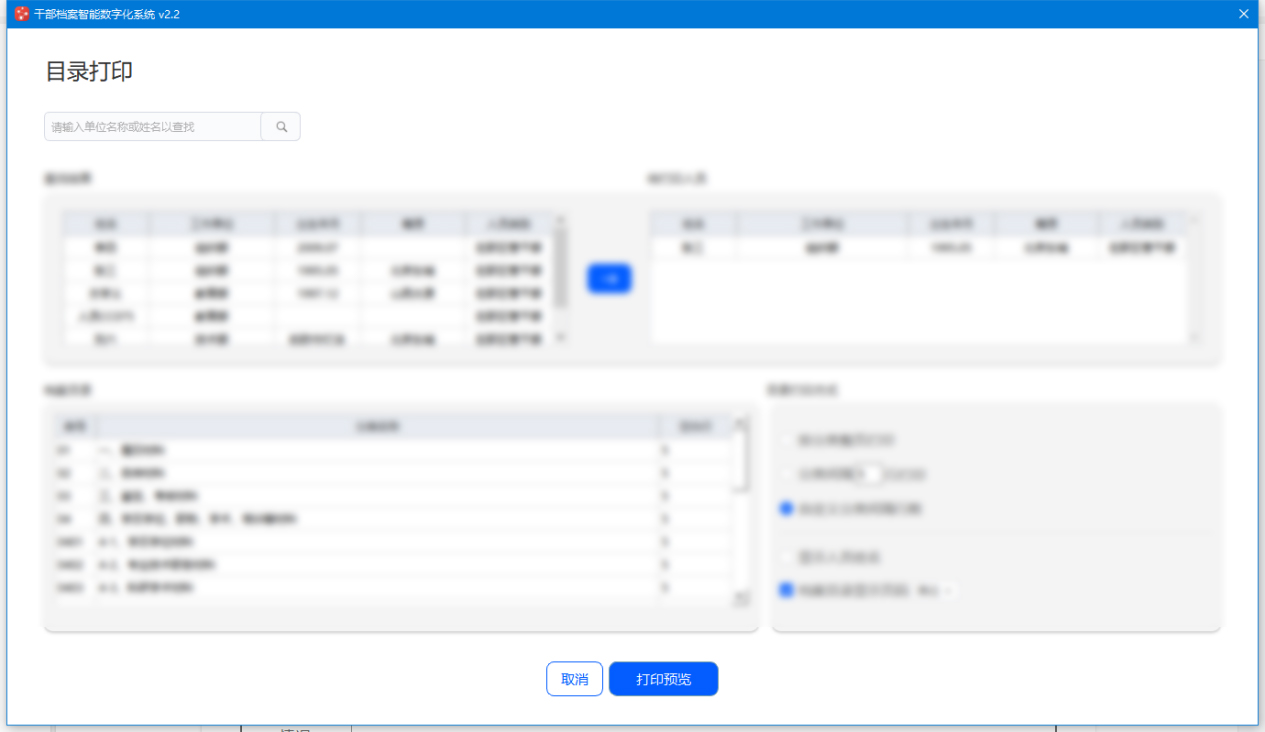Image resolution: width=1265 pixels, height=732 pixels.
Task: Click the magnifier search icon button
Action: click(281, 127)
